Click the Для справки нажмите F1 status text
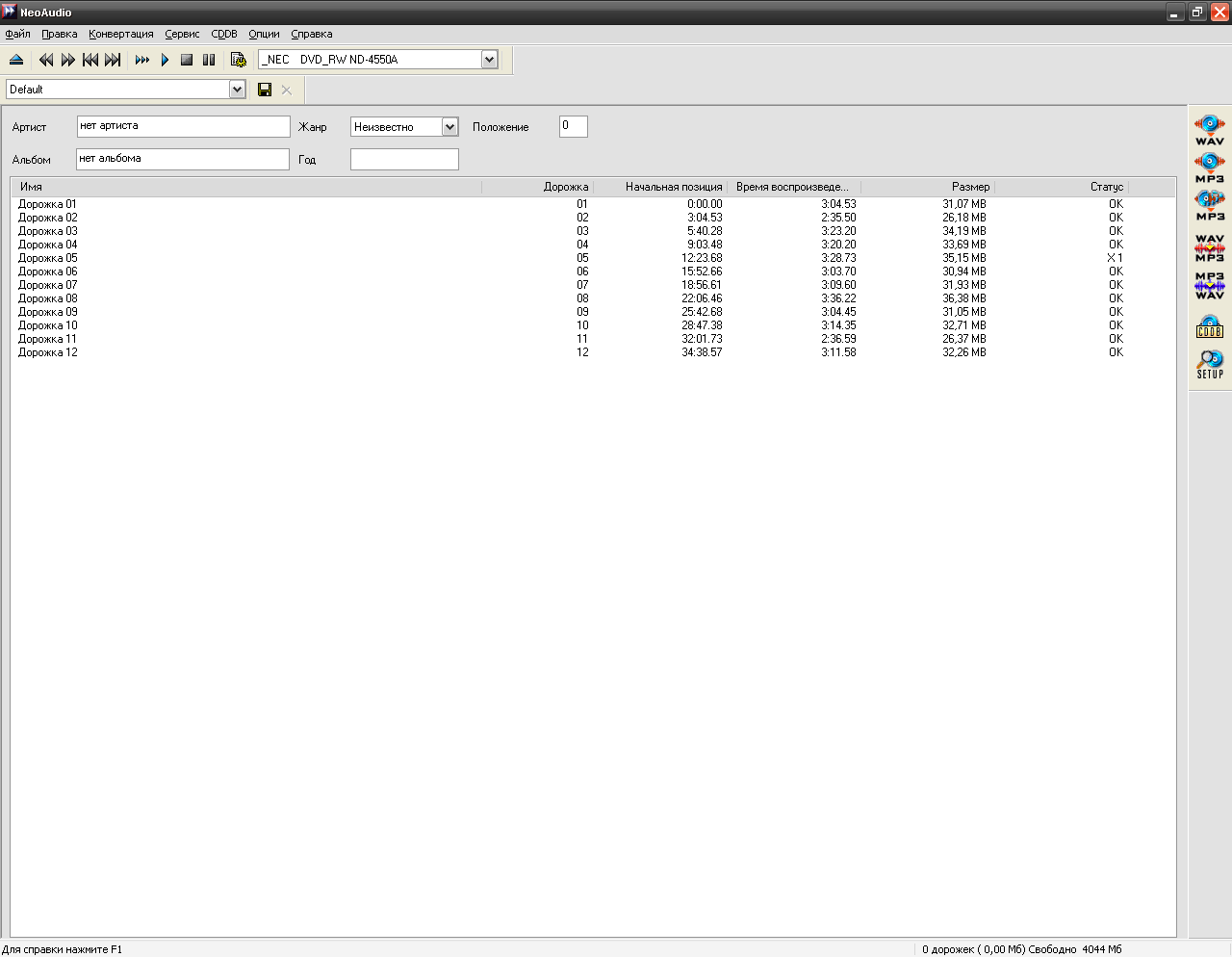Image resolution: width=1232 pixels, height=957 pixels. (x=63, y=949)
